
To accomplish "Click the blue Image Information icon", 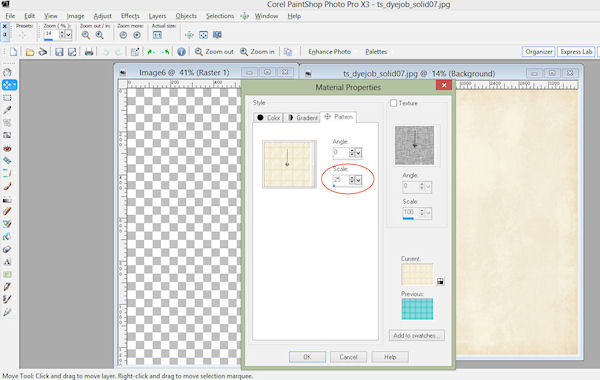I will coord(181,52).
